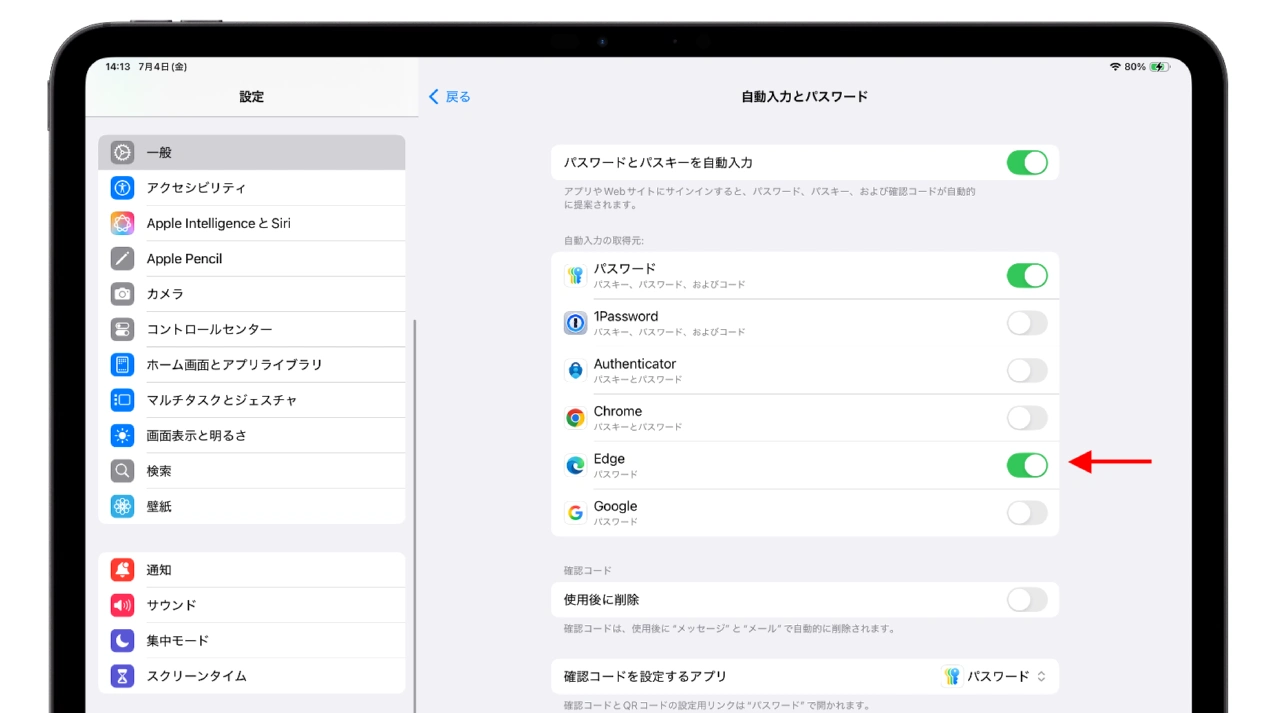
Task: Select the Apple Pencil icon
Action: click(x=122, y=259)
